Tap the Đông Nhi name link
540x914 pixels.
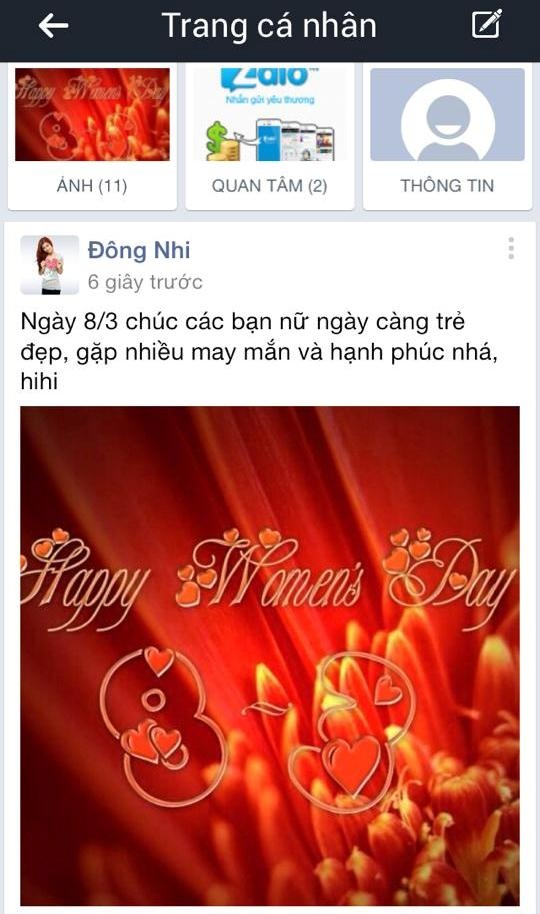139,250
